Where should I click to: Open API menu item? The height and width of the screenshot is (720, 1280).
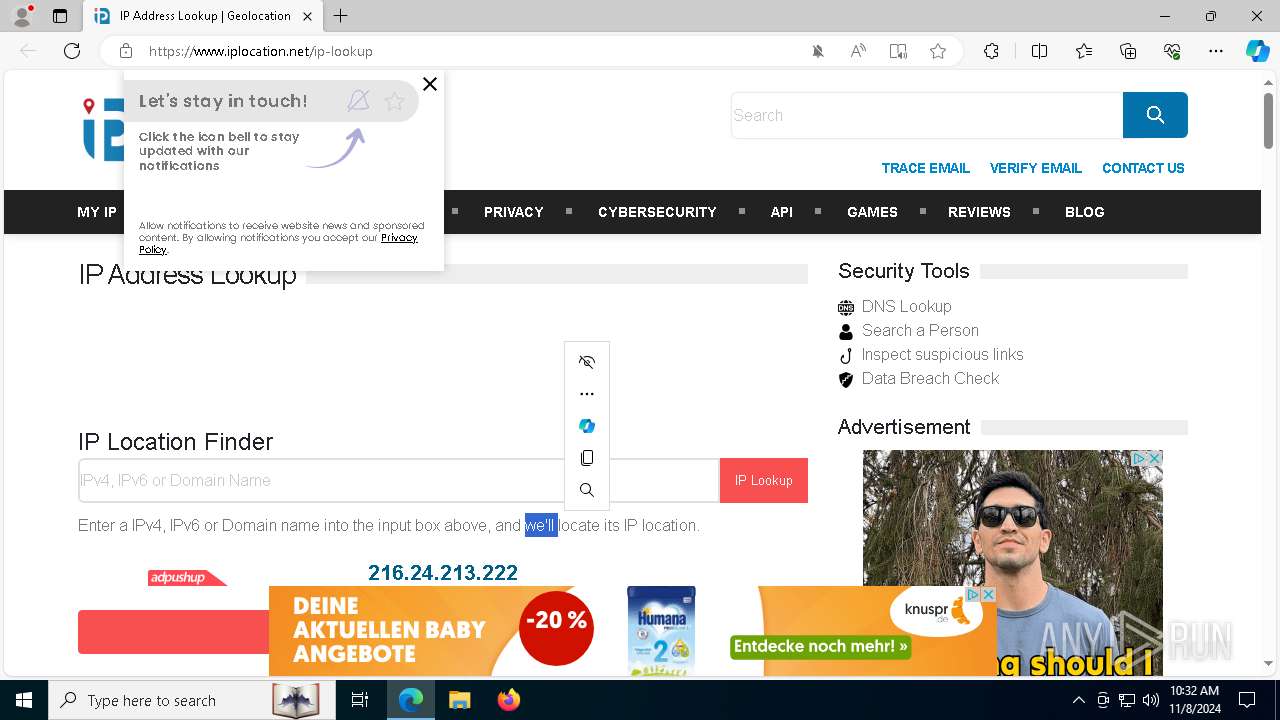click(x=782, y=212)
